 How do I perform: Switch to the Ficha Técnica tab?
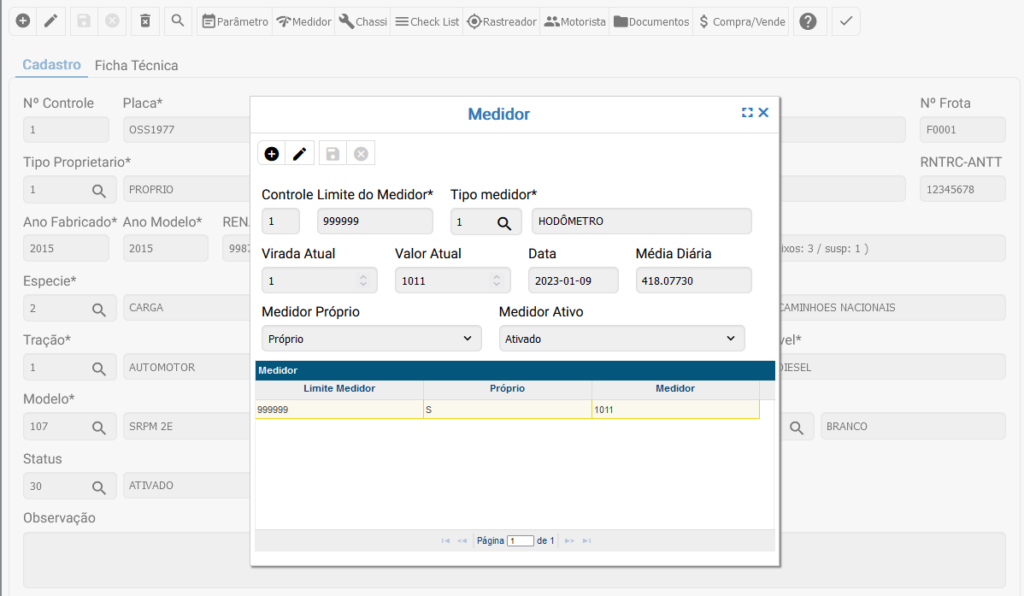pyautogui.click(x=136, y=65)
